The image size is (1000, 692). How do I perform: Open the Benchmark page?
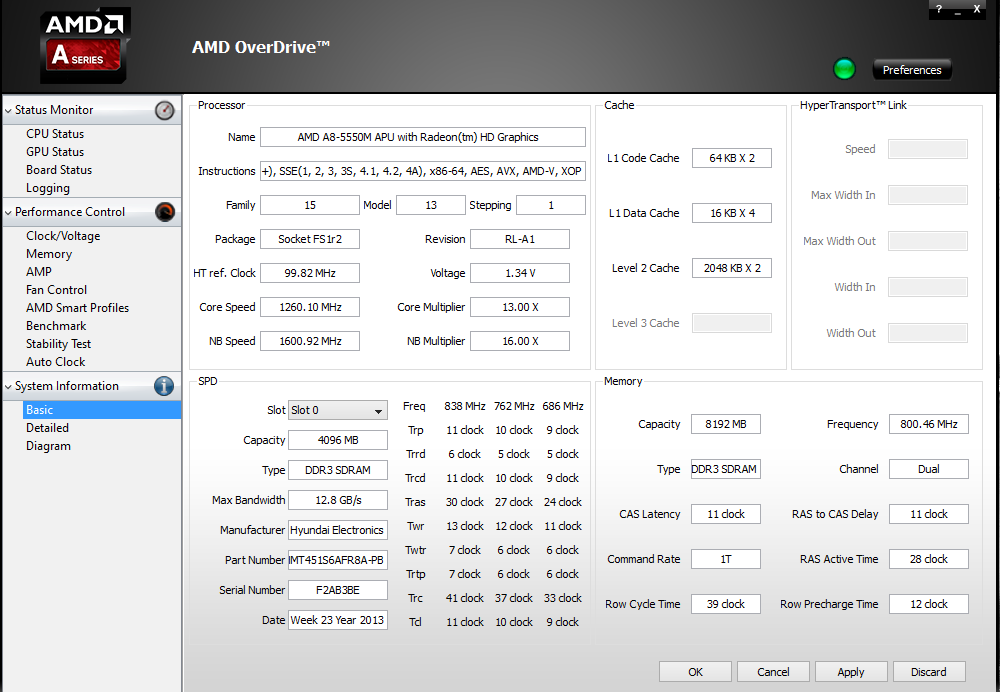pos(56,326)
